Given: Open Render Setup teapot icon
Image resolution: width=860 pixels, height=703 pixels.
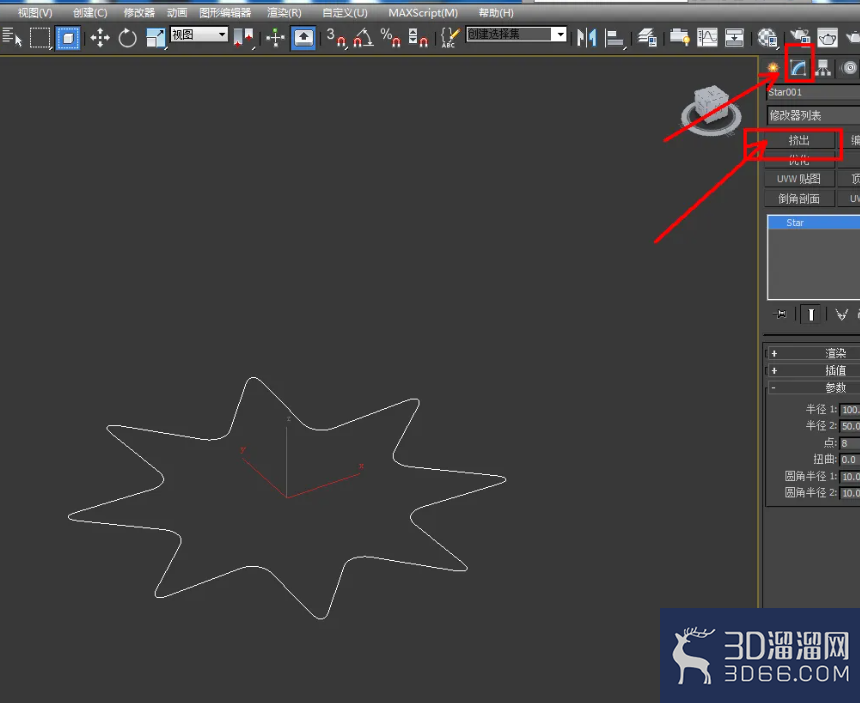Looking at the screenshot, I should [x=800, y=38].
